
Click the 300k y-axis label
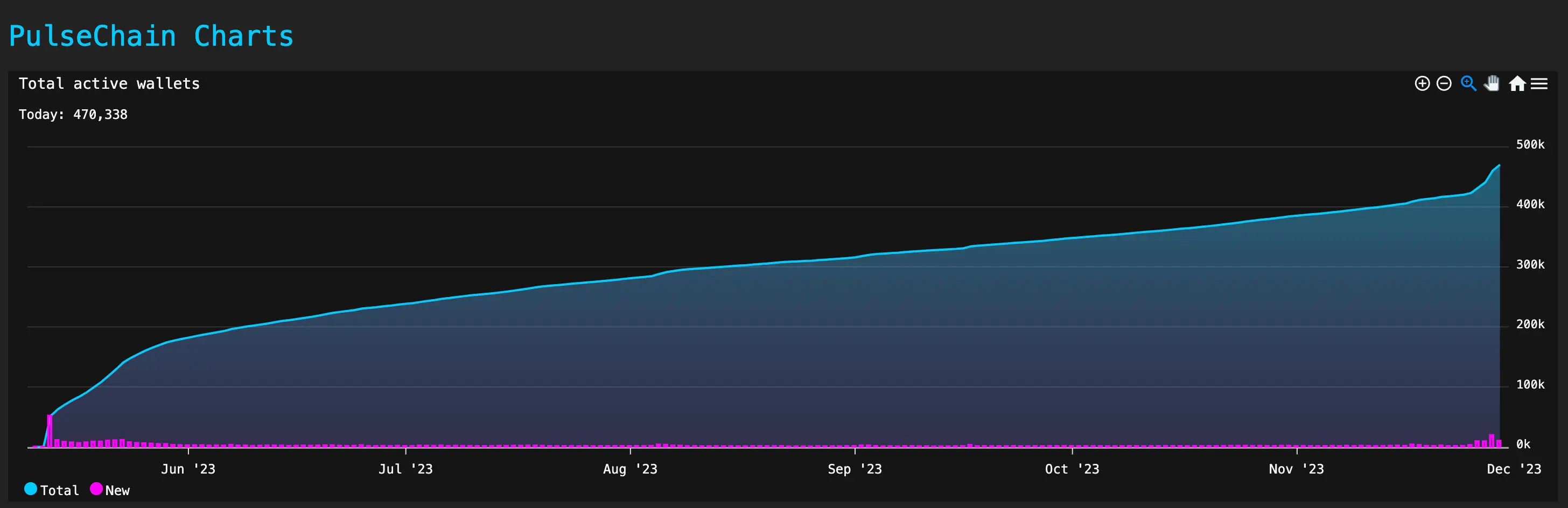[x=1530, y=265]
